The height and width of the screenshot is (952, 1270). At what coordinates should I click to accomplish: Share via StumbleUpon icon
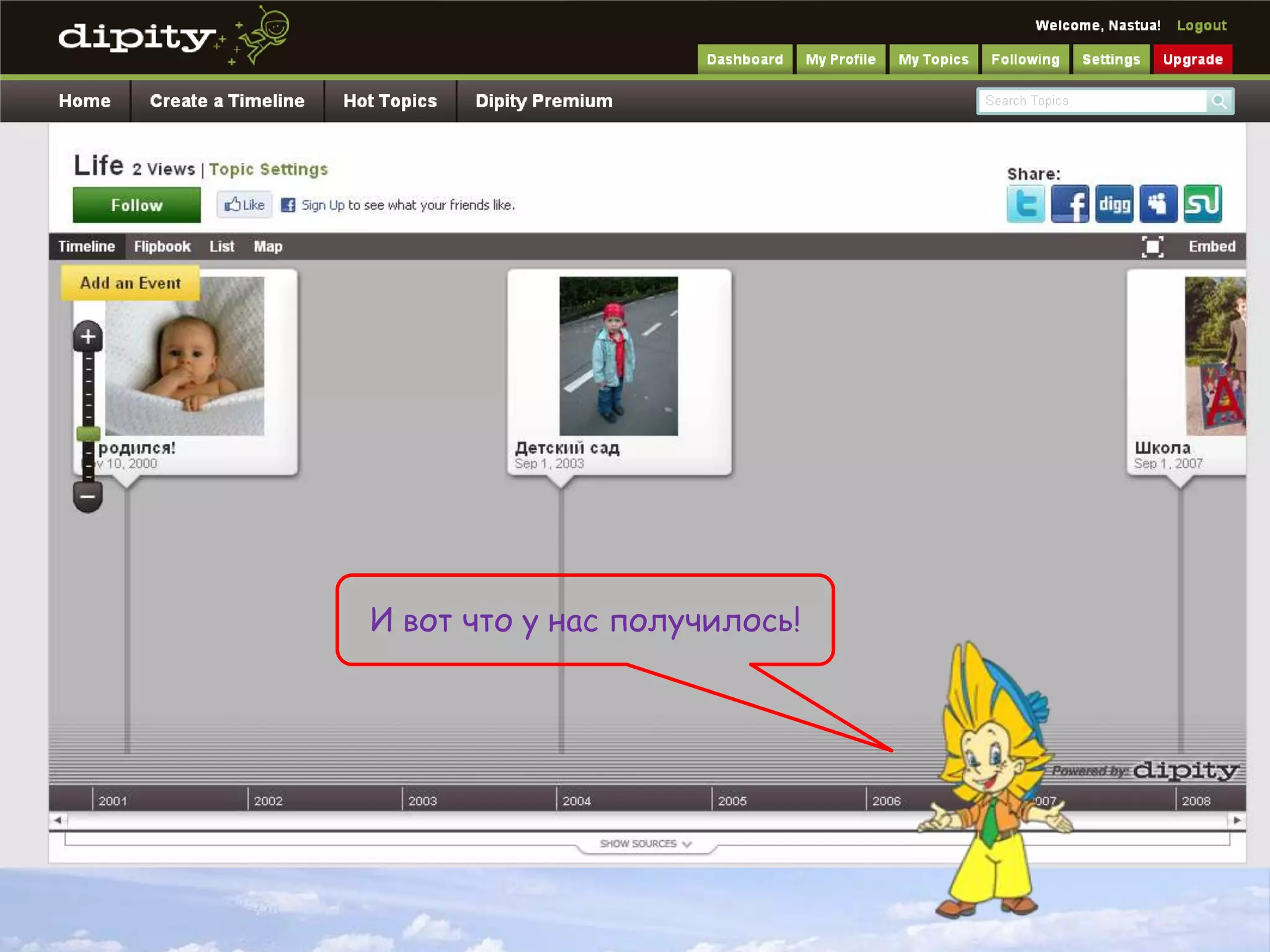click(1202, 204)
